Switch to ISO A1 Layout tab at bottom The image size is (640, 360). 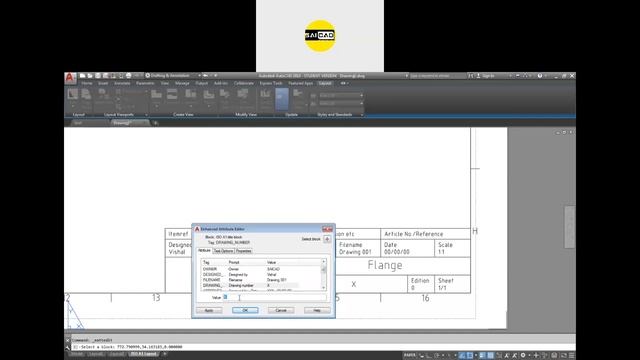[144, 354]
